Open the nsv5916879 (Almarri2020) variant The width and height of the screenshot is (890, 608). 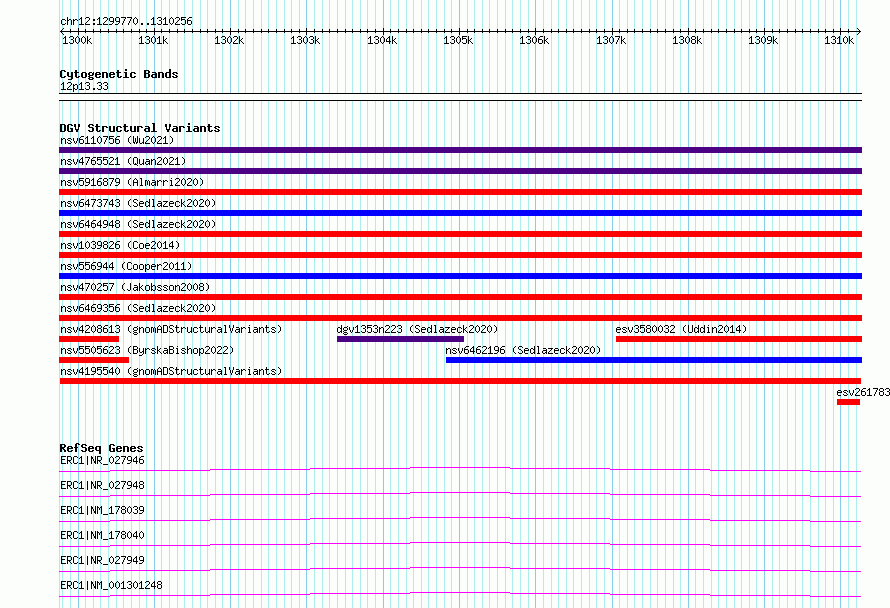tap(460, 192)
